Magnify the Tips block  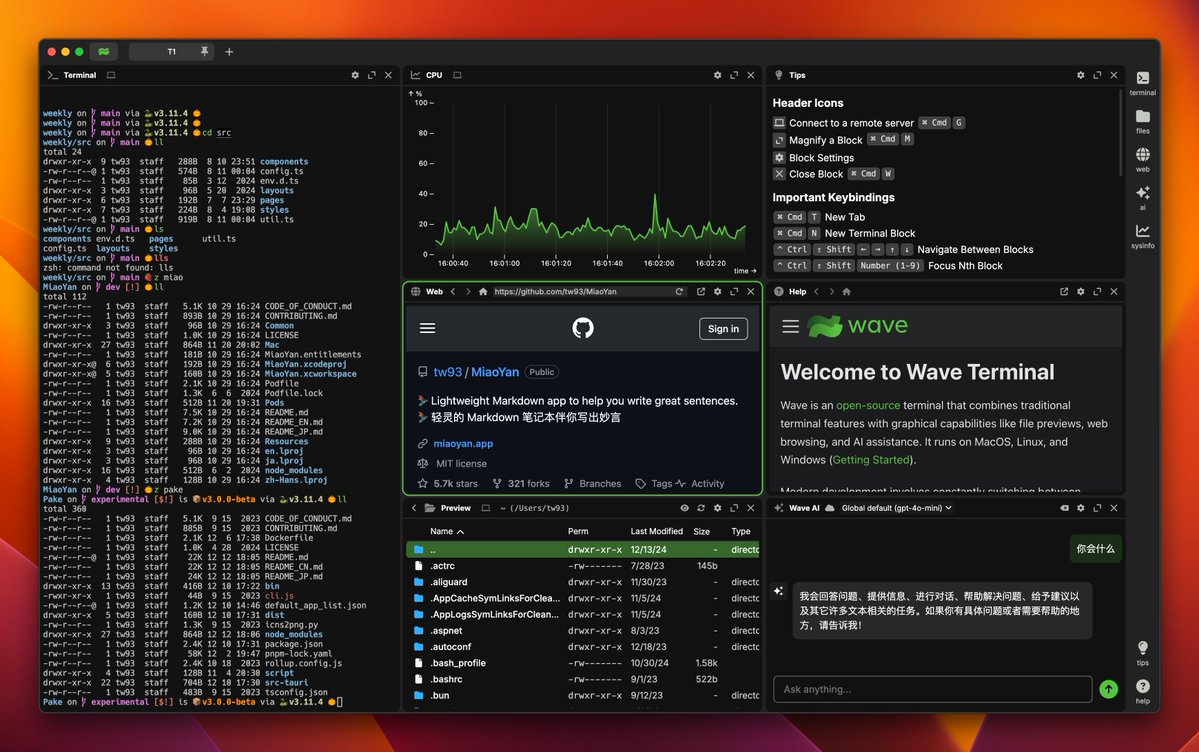tap(1097, 75)
